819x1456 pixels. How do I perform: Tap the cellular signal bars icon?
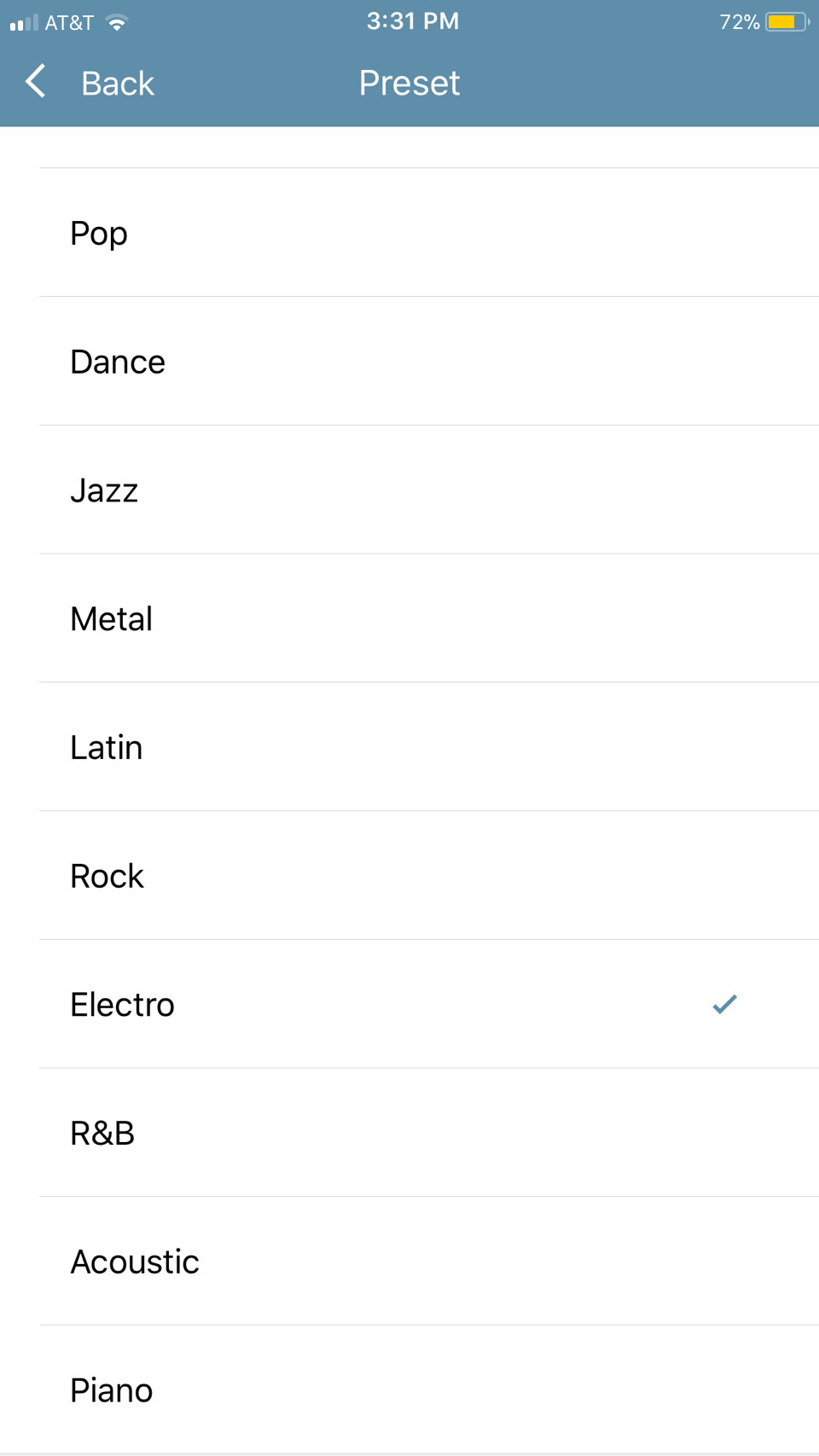[24, 23]
